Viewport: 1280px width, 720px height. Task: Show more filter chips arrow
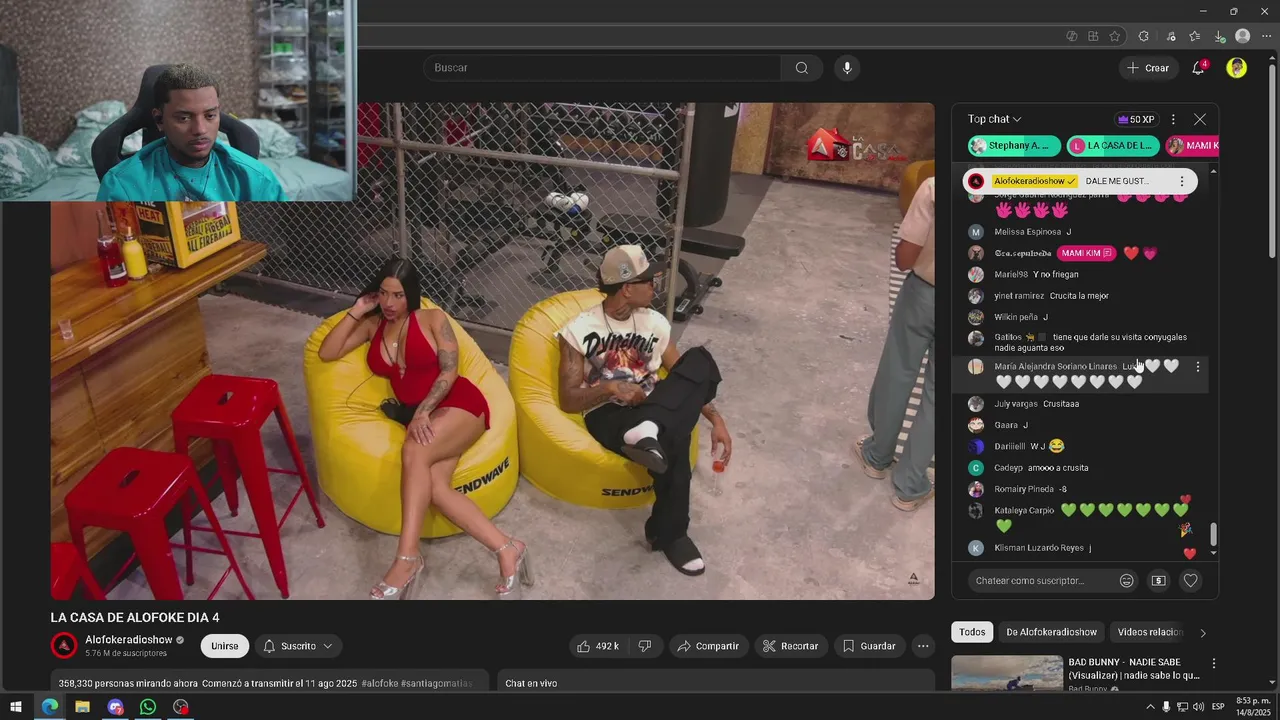tap(1203, 632)
